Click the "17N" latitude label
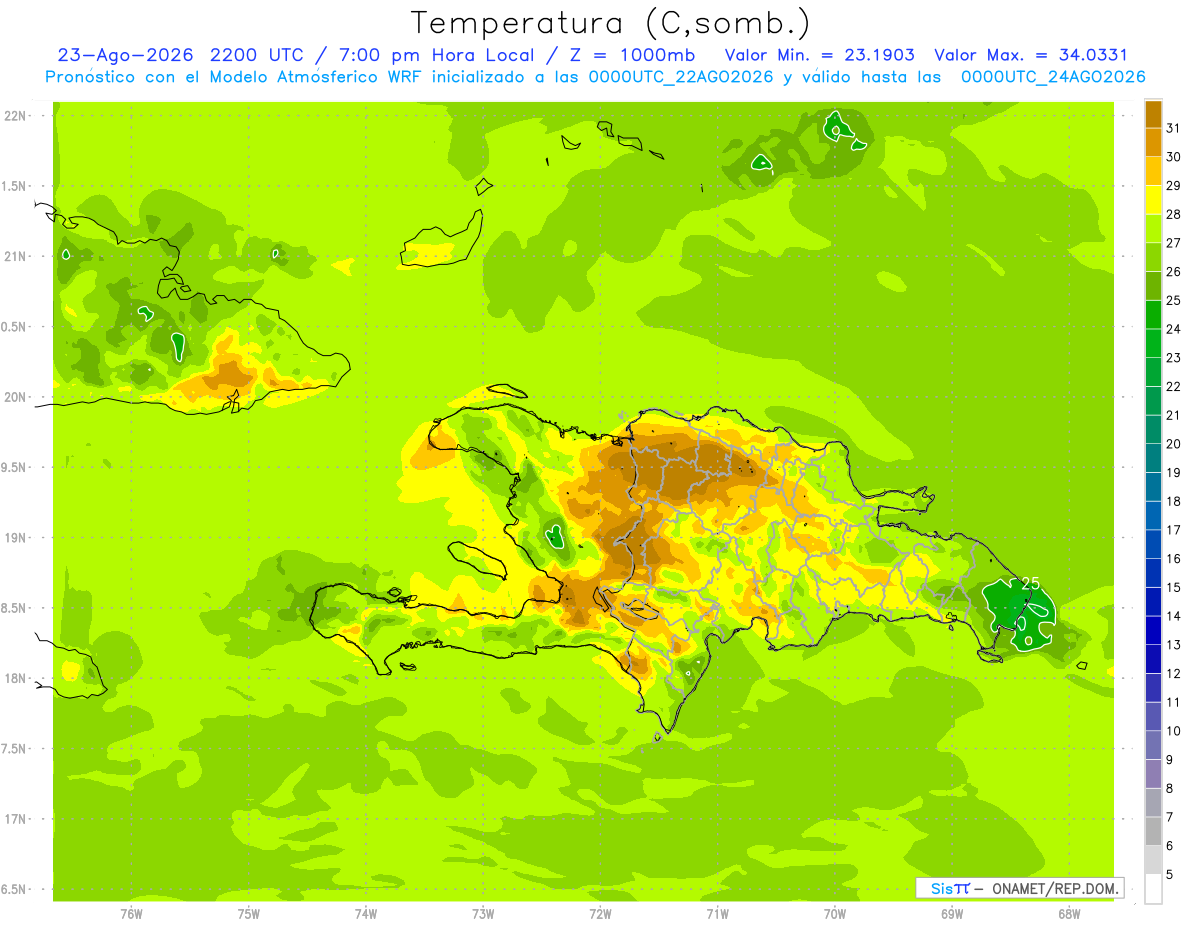 pos(17,819)
